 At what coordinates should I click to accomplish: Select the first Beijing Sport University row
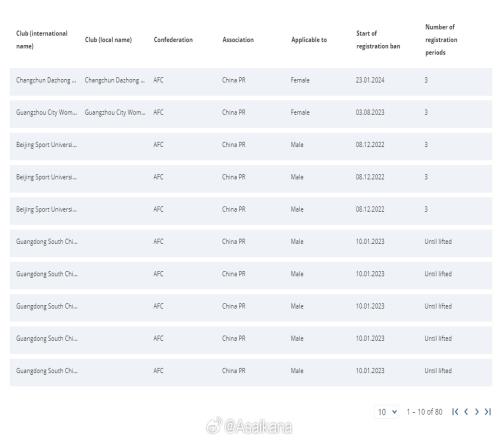tap(251, 146)
